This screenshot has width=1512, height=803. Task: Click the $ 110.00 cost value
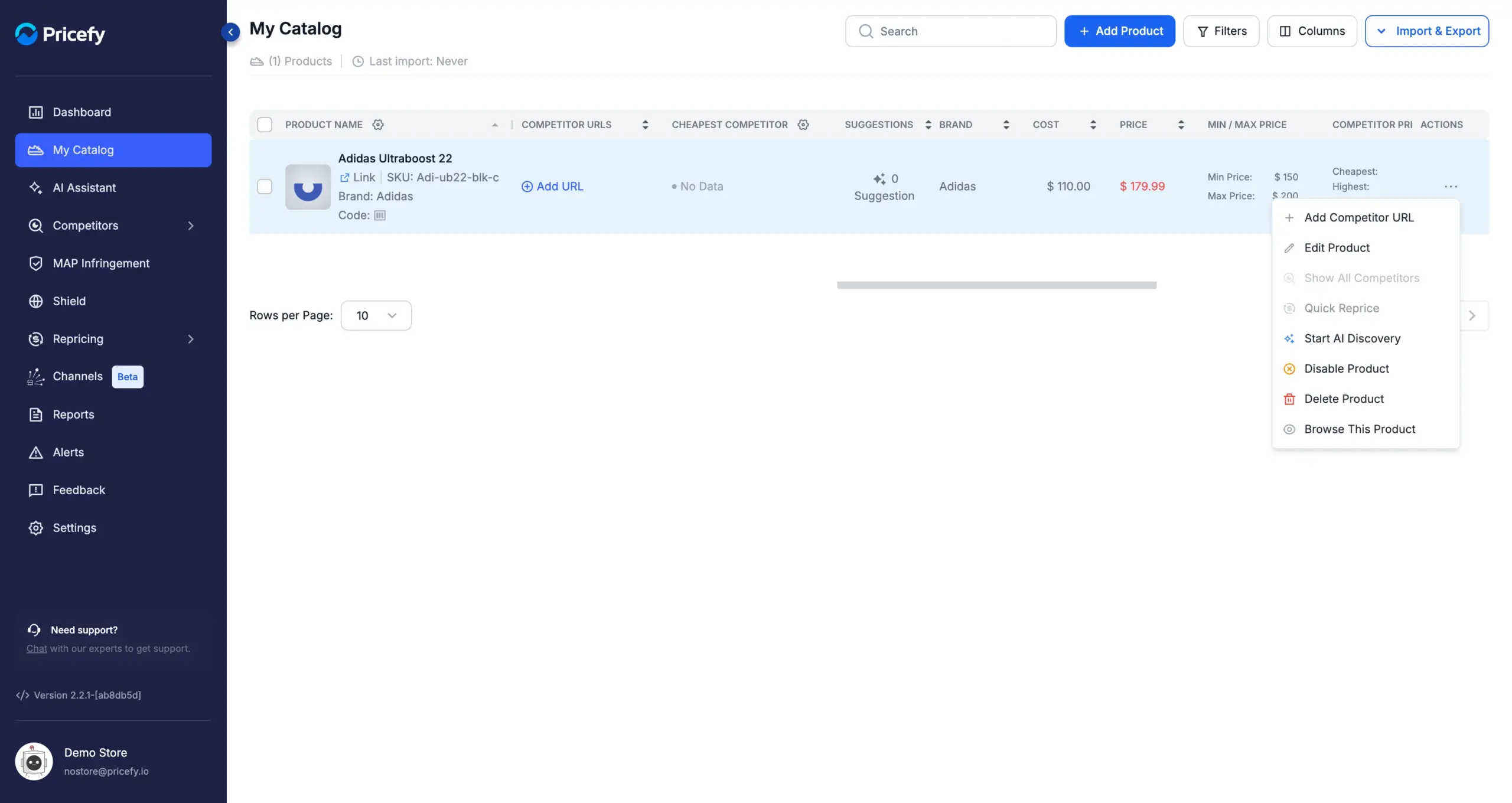(x=1068, y=187)
